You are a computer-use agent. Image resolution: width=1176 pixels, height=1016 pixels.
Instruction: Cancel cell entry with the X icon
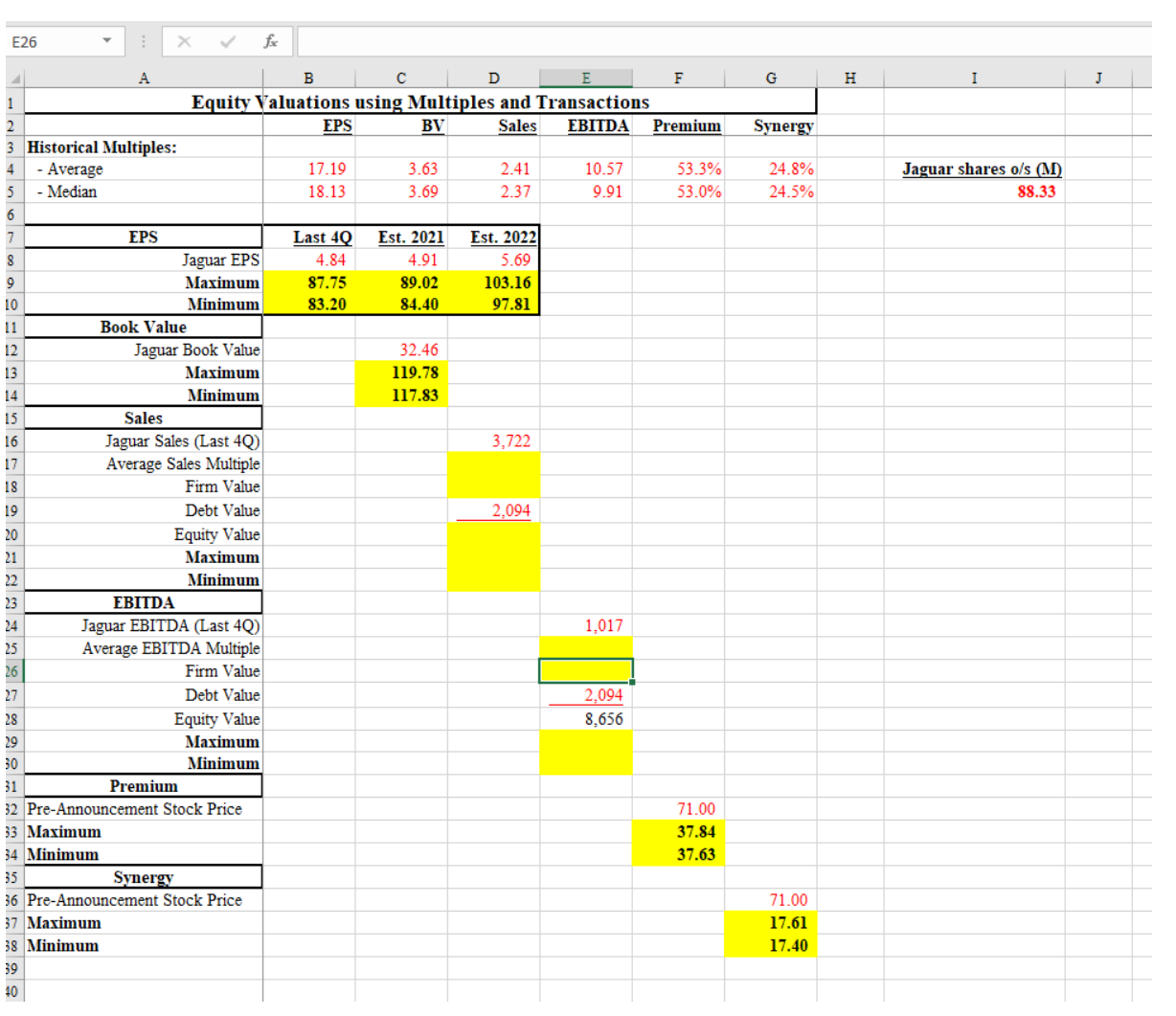(x=184, y=41)
